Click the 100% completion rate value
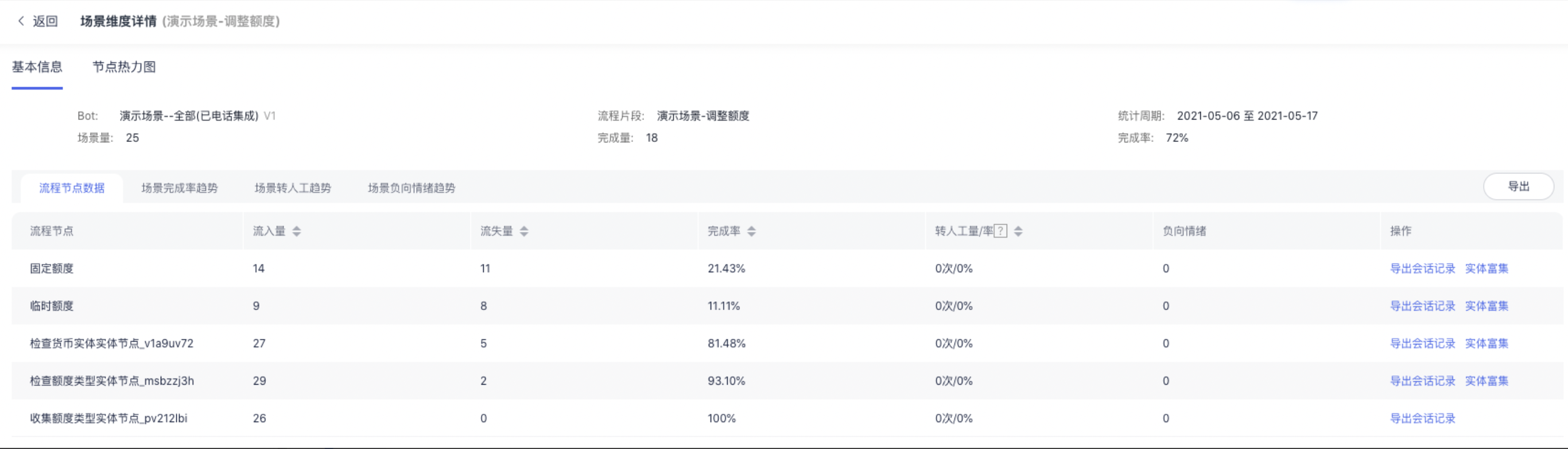This screenshot has height=449, width=1568. [721, 419]
